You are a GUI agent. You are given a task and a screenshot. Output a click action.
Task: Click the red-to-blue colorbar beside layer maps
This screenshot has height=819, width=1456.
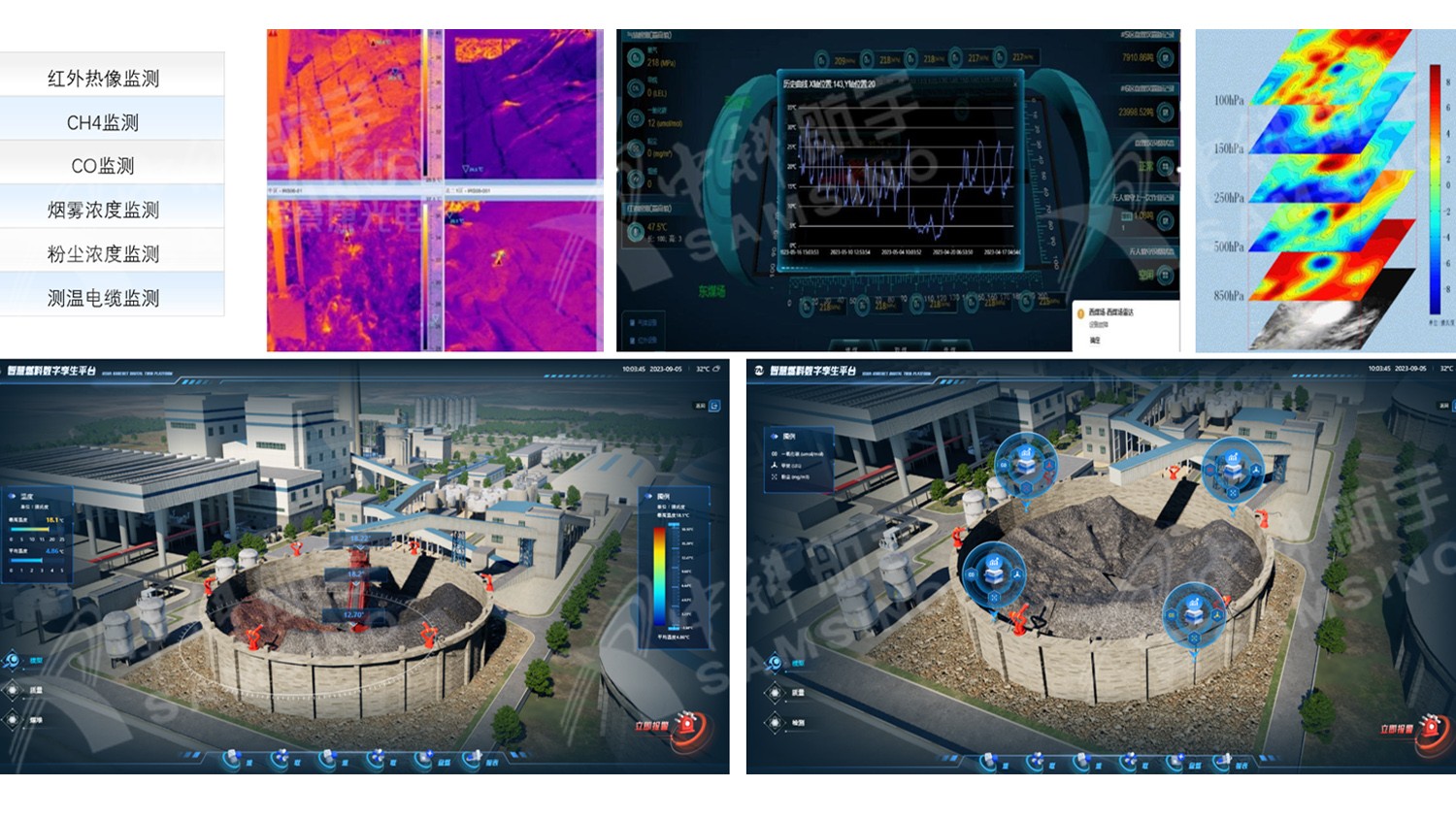[1435, 189]
